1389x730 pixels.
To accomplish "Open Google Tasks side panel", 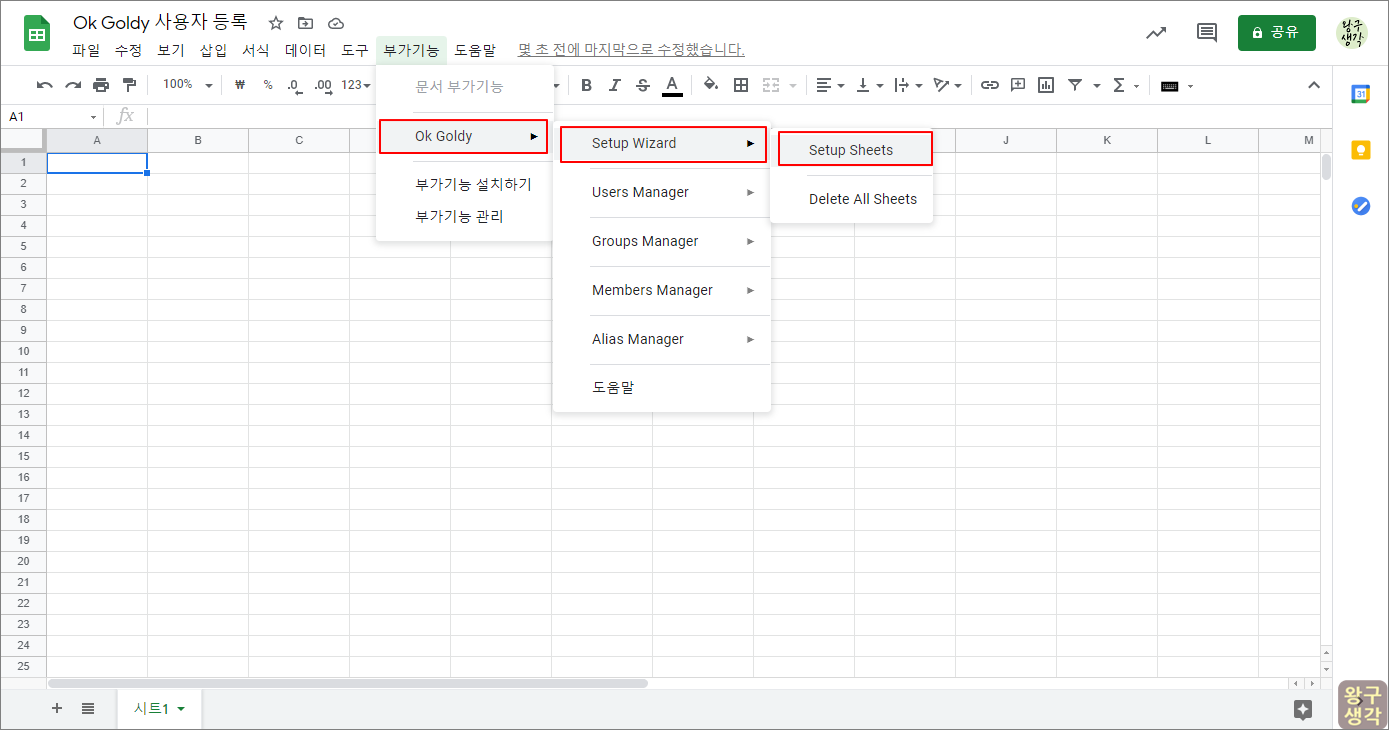I will [1361, 206].
